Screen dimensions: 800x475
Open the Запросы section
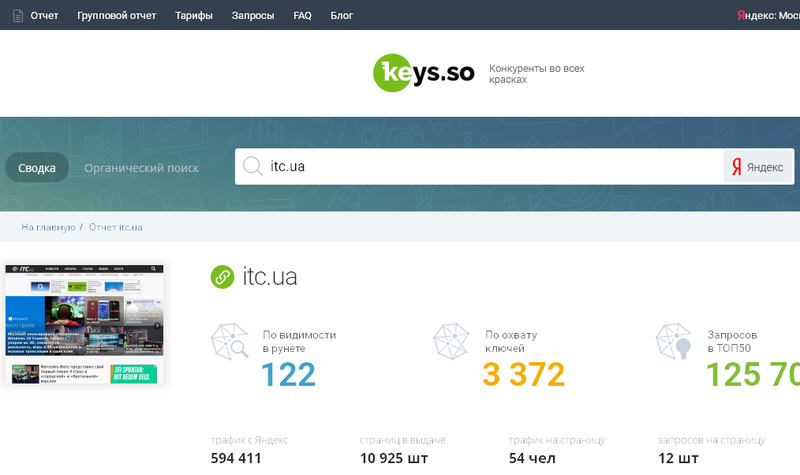(253, 16)
